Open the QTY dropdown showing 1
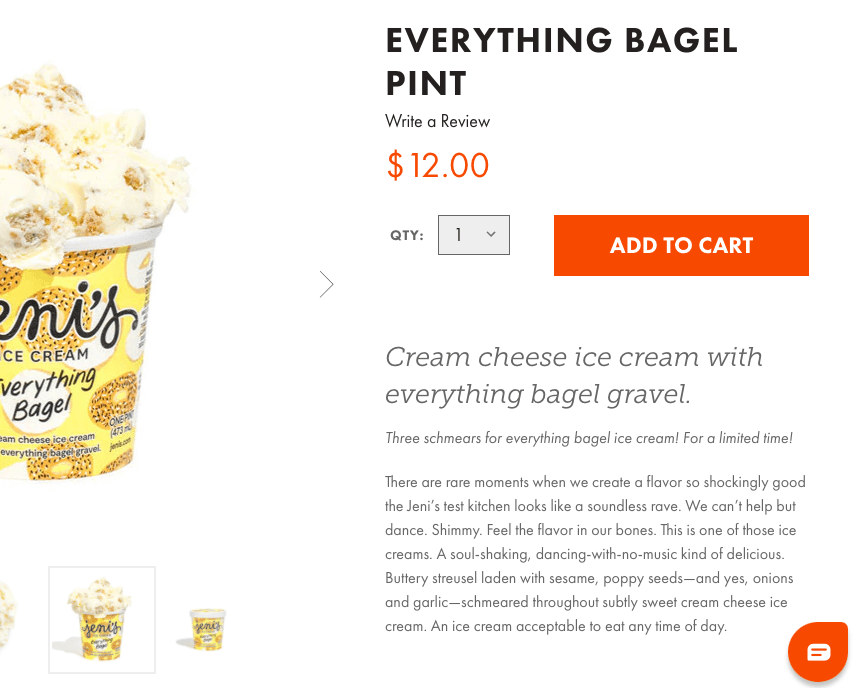This screenshot has width=862, height=693. 473,235
